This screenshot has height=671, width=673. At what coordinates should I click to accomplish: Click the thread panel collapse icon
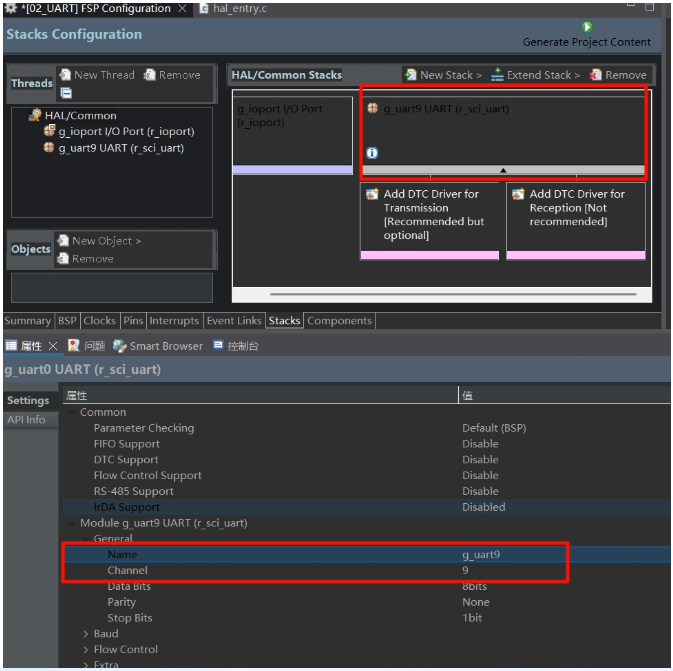66,93
